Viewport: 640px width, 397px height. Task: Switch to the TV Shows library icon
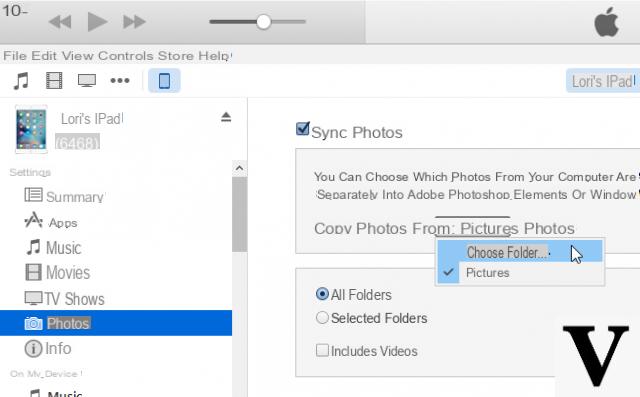87,80
